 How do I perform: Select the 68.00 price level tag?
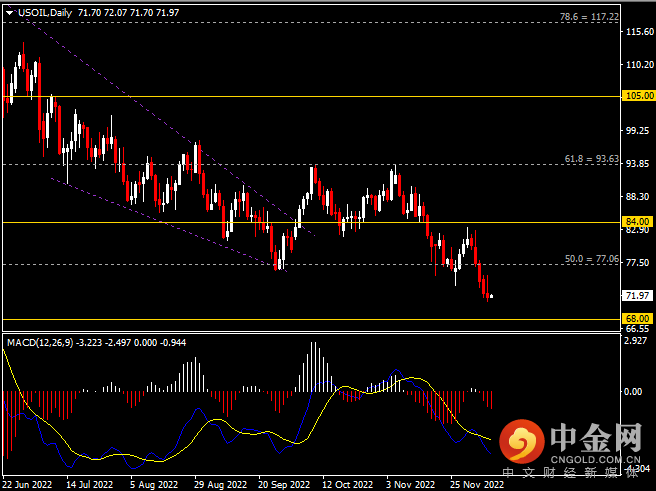pos(637,319)
